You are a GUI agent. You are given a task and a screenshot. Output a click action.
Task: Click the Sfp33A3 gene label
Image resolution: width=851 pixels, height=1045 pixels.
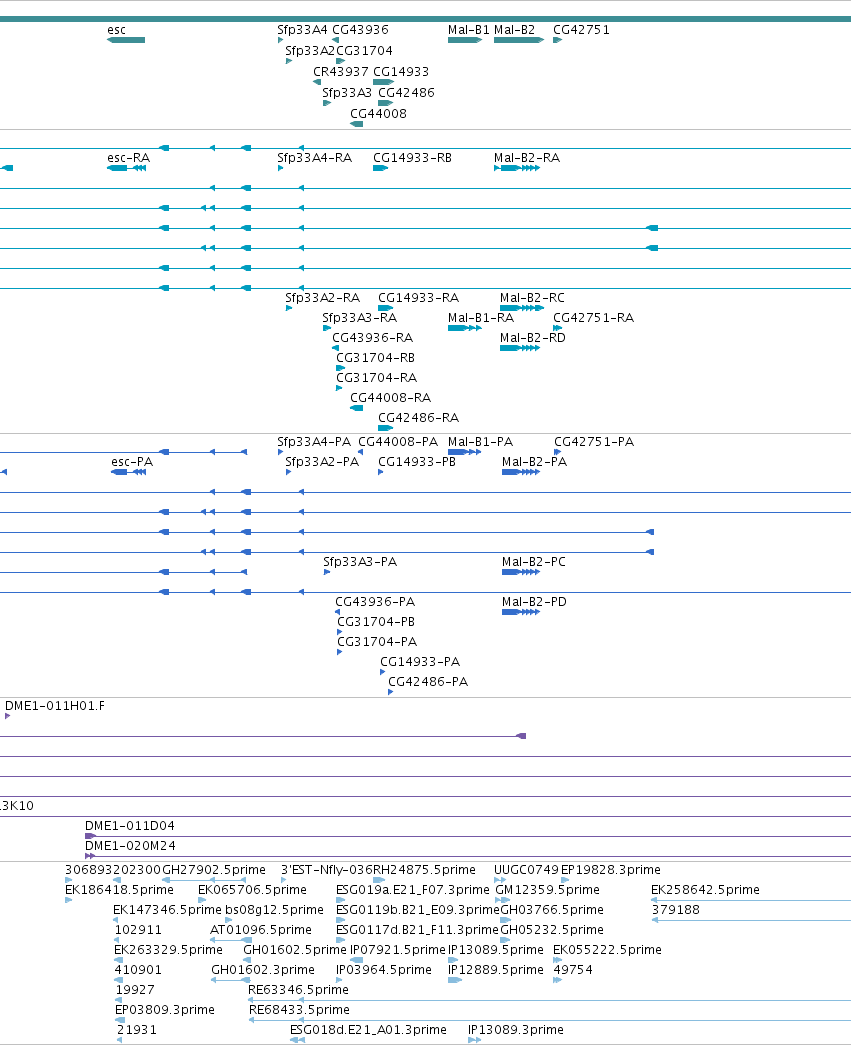click(347, 93)
